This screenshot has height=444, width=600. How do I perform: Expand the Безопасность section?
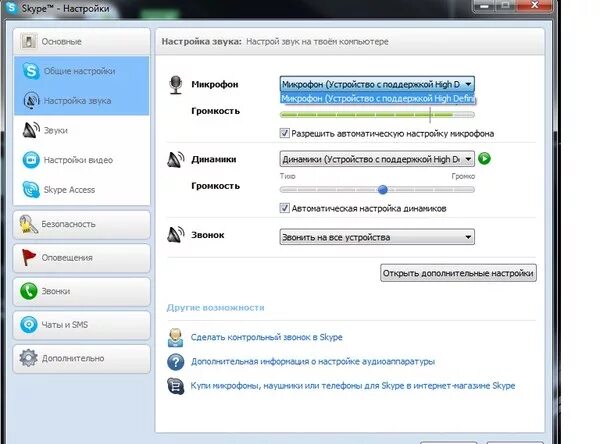pyautogui.click(x=82, y=224)
